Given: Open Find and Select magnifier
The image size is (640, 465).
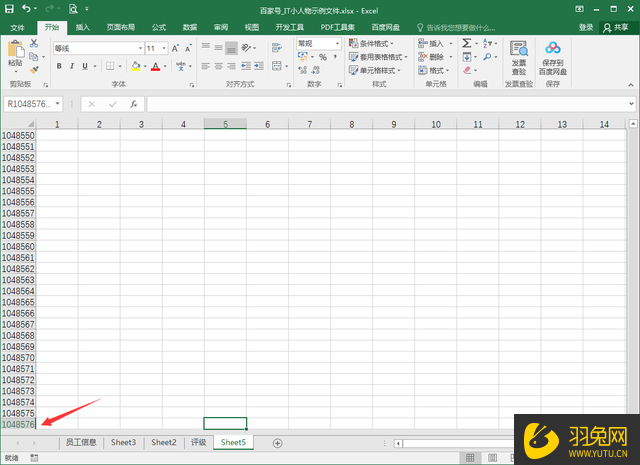Looking at the screenshot, I should (x=487, y=57).
